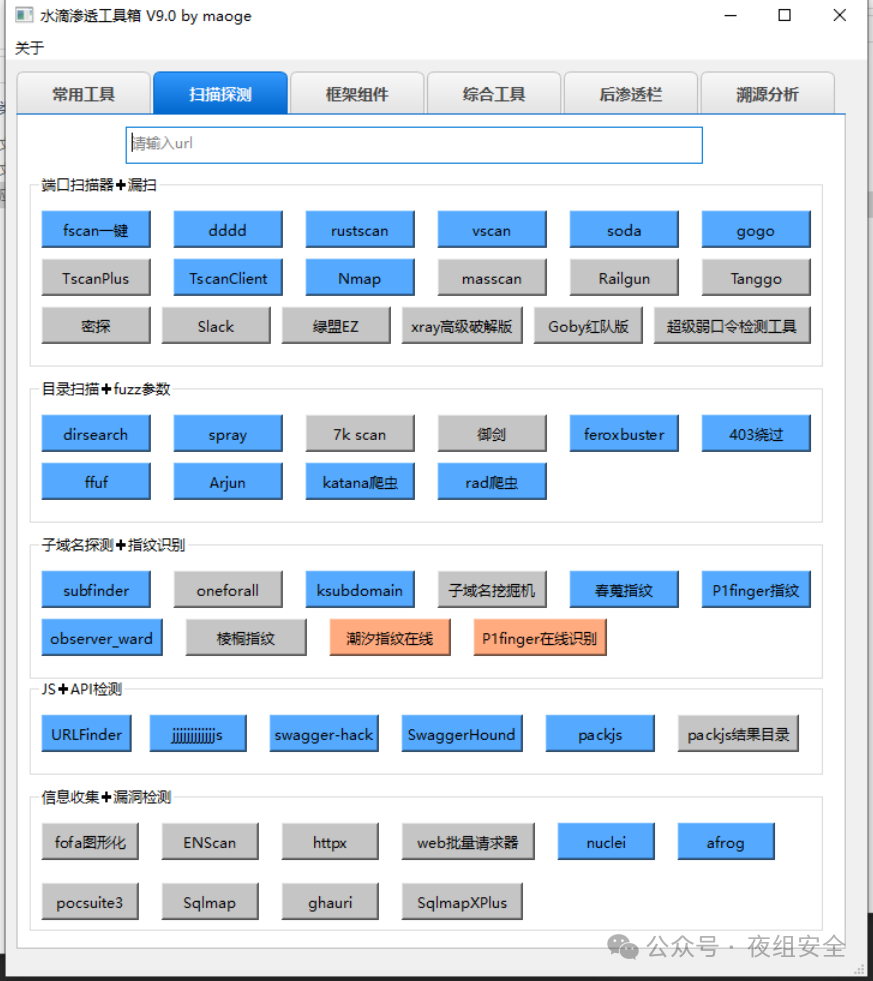Open pocsuite3 tool
The width and height of the screenshot is (873, 981).
(x=90, y=902)
